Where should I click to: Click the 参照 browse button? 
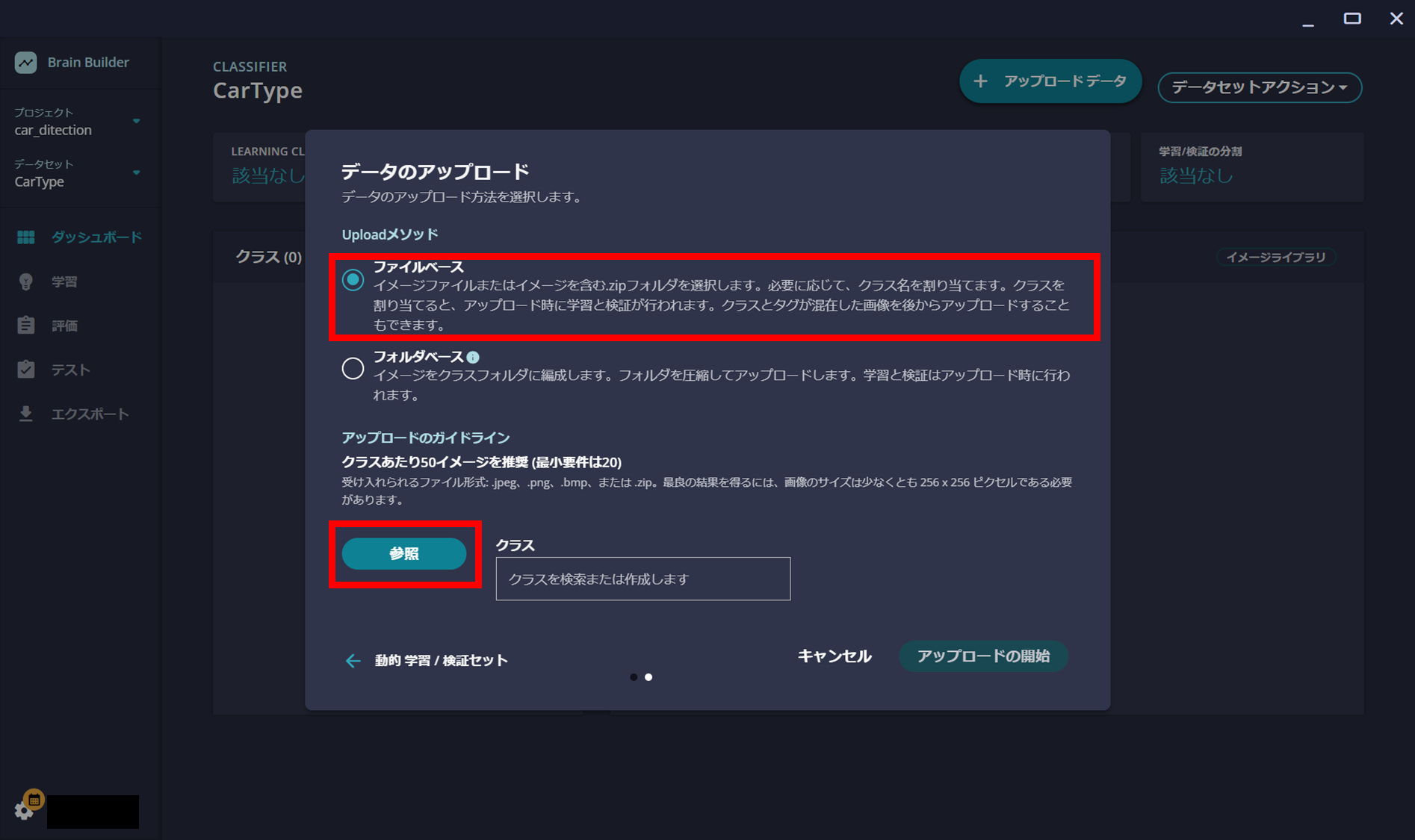pos(404,554)
